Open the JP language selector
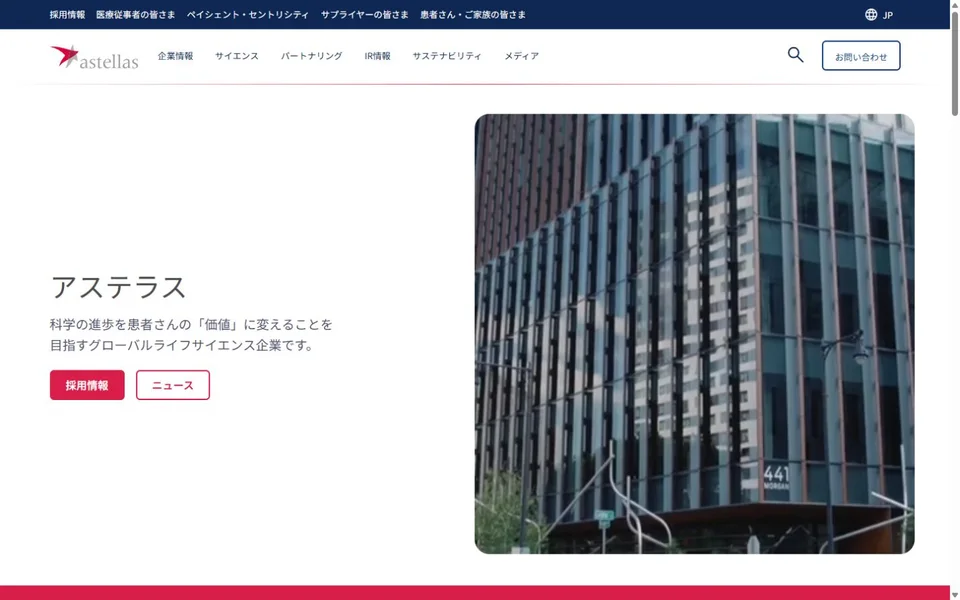 [x=887, y=15]
